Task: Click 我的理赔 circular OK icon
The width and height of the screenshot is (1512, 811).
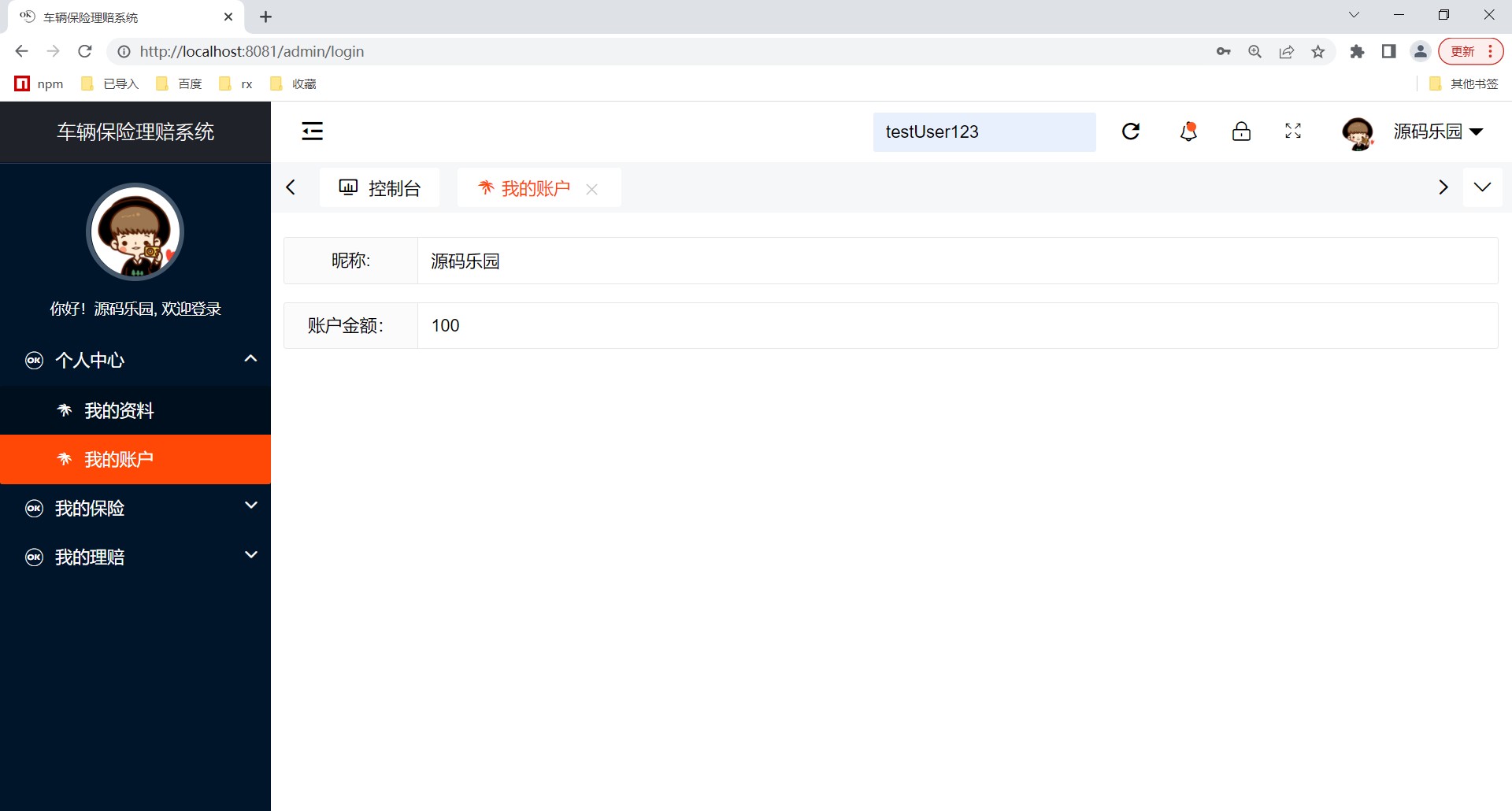Action: (x=34, y=557)
